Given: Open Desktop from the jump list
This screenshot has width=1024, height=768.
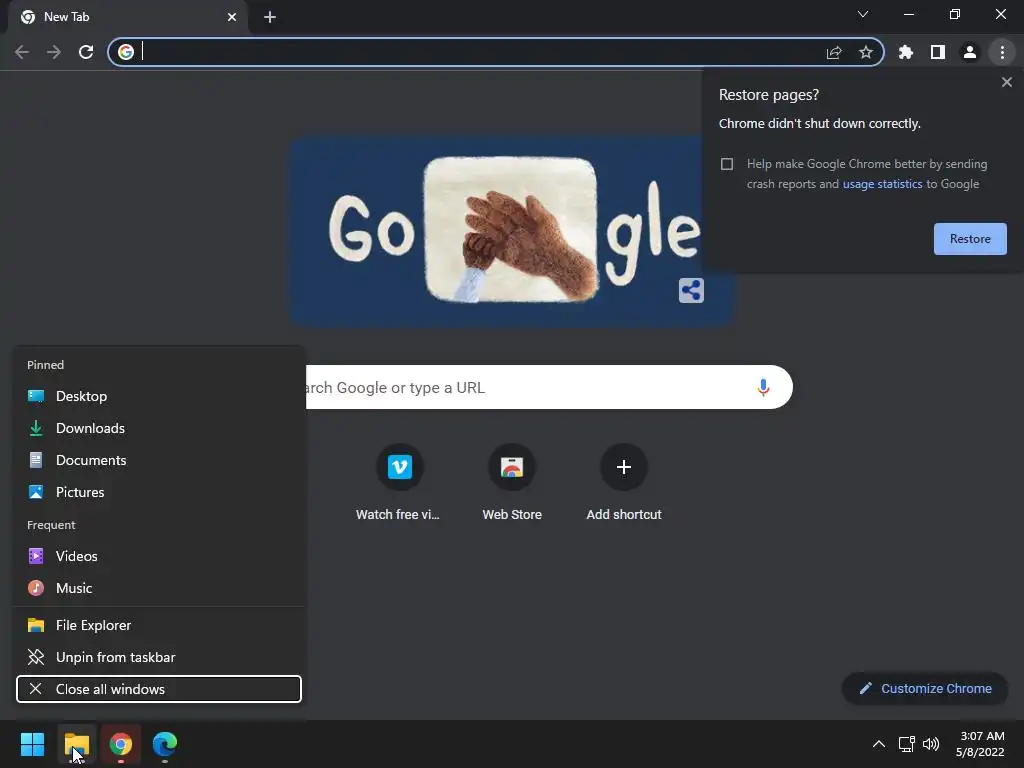Looking at the screenshot, I should (x=159, y=396).
